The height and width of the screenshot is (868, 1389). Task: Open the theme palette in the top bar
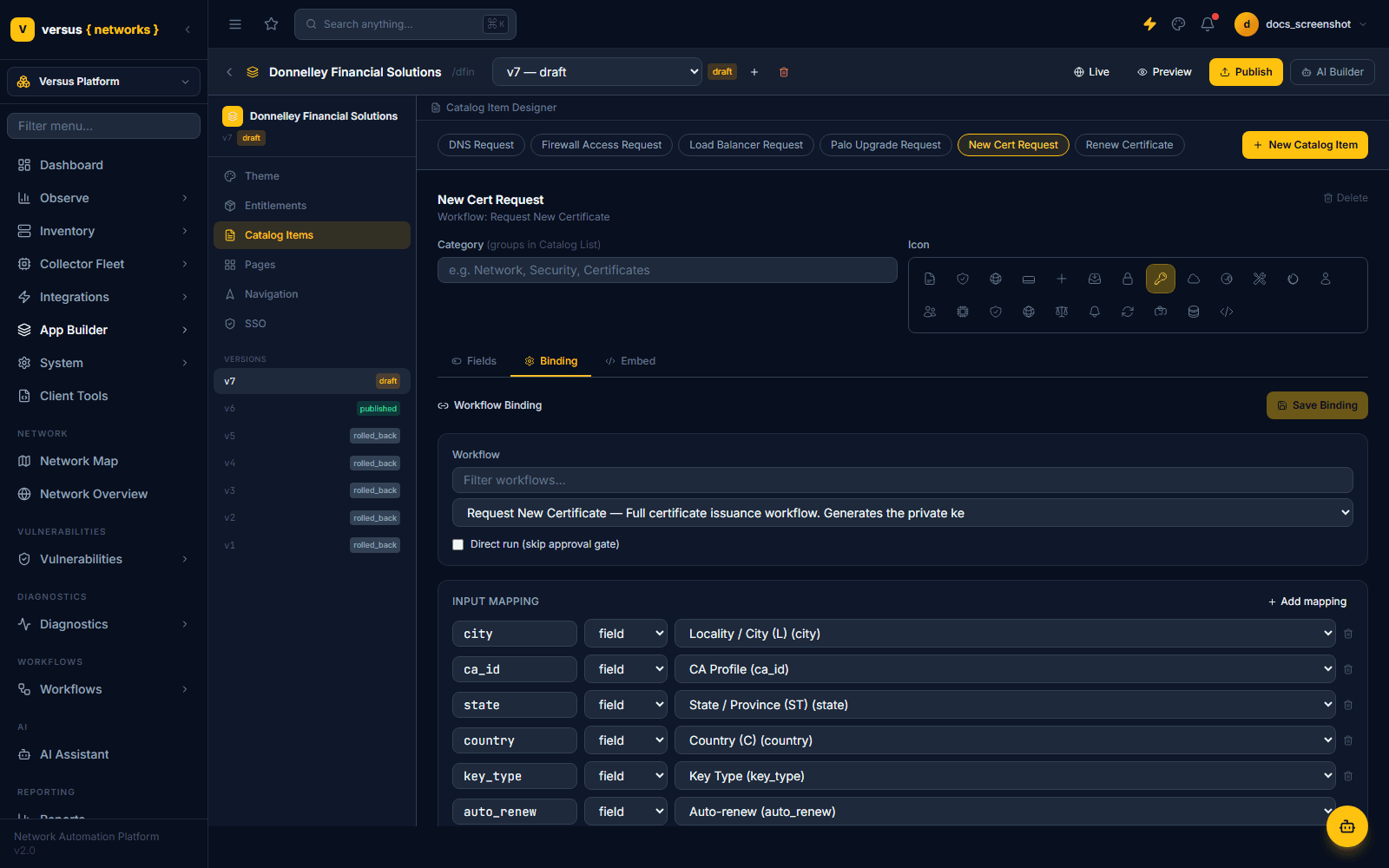[1178, 24]
